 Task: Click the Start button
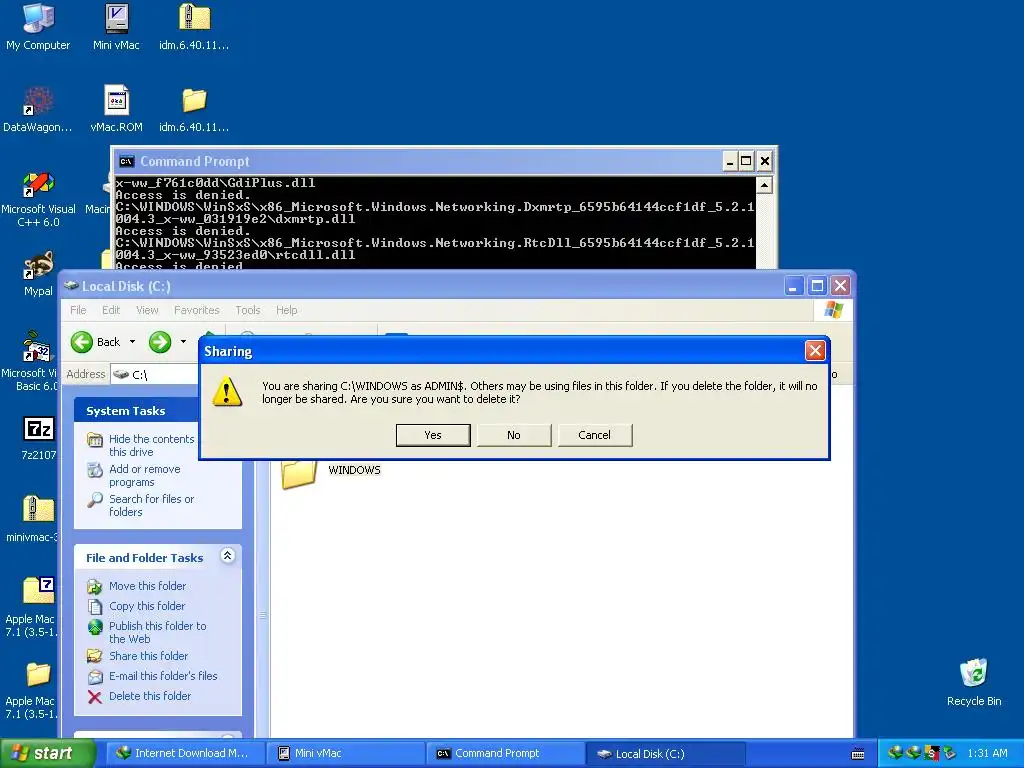click(46, 754)
